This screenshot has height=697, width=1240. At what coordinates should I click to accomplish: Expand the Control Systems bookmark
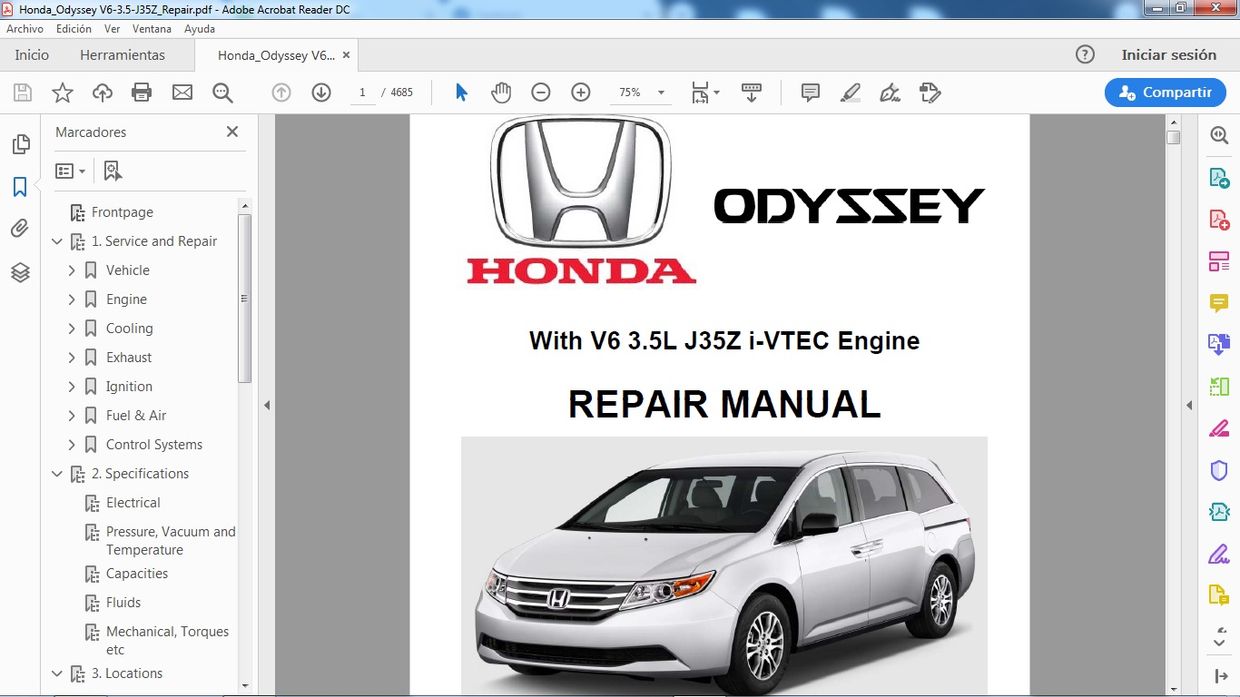[71, 444]
